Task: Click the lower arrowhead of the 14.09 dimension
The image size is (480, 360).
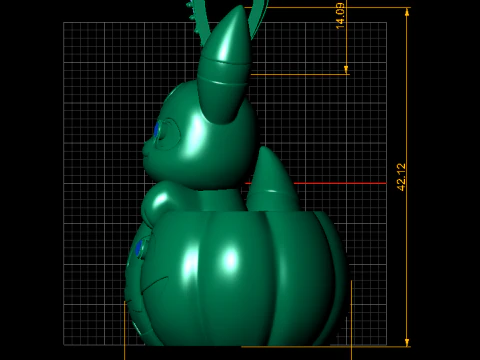Action: [x=346, y=70]
